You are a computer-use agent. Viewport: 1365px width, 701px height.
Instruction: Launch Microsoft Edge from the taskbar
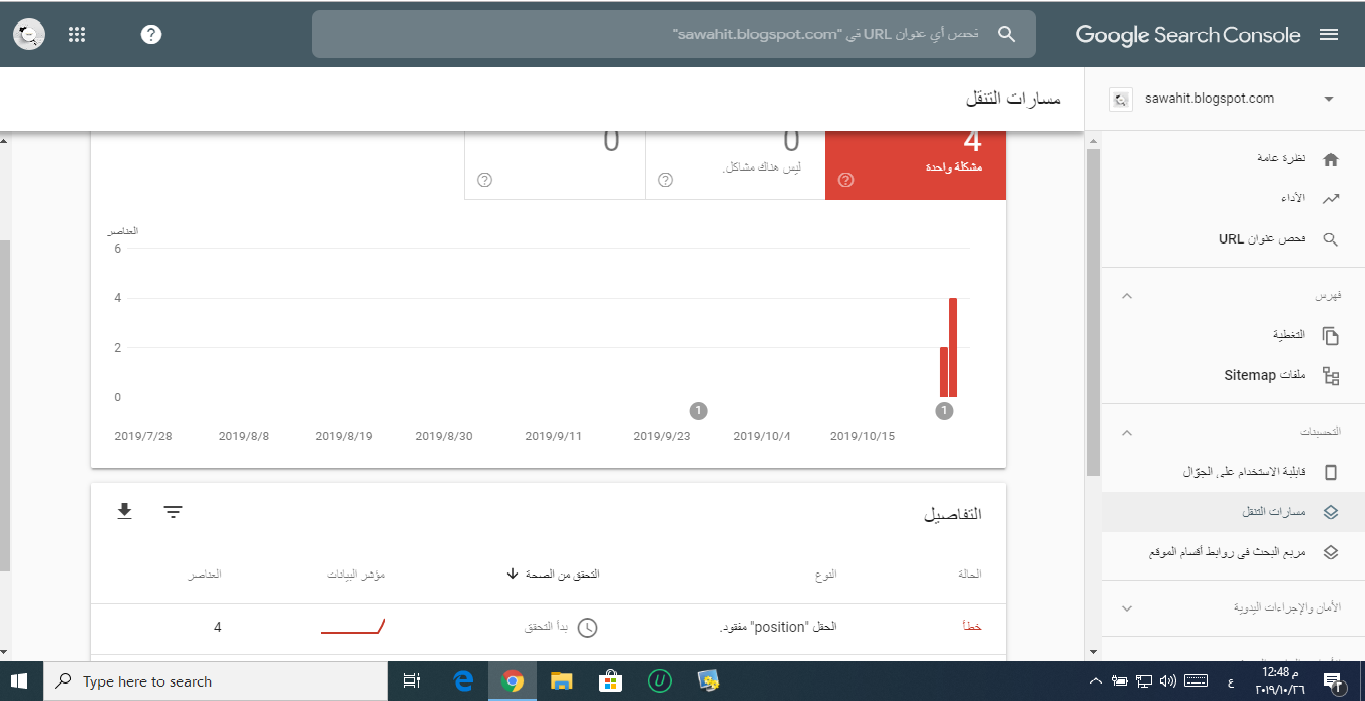pos(463,681)
